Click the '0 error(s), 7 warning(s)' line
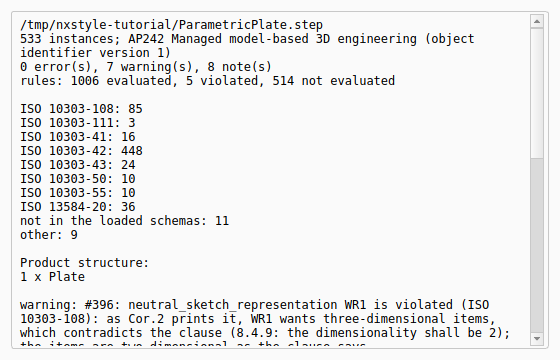Viewport: 560px width, 360px height. point(146,67)
